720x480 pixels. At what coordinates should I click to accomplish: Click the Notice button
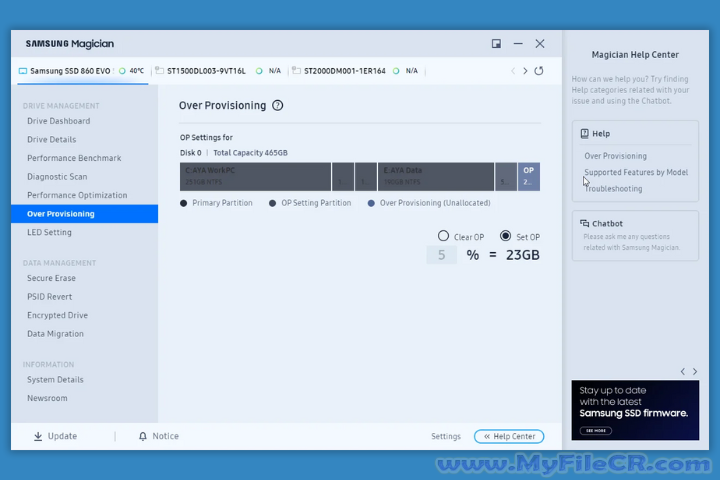point(159,436)
